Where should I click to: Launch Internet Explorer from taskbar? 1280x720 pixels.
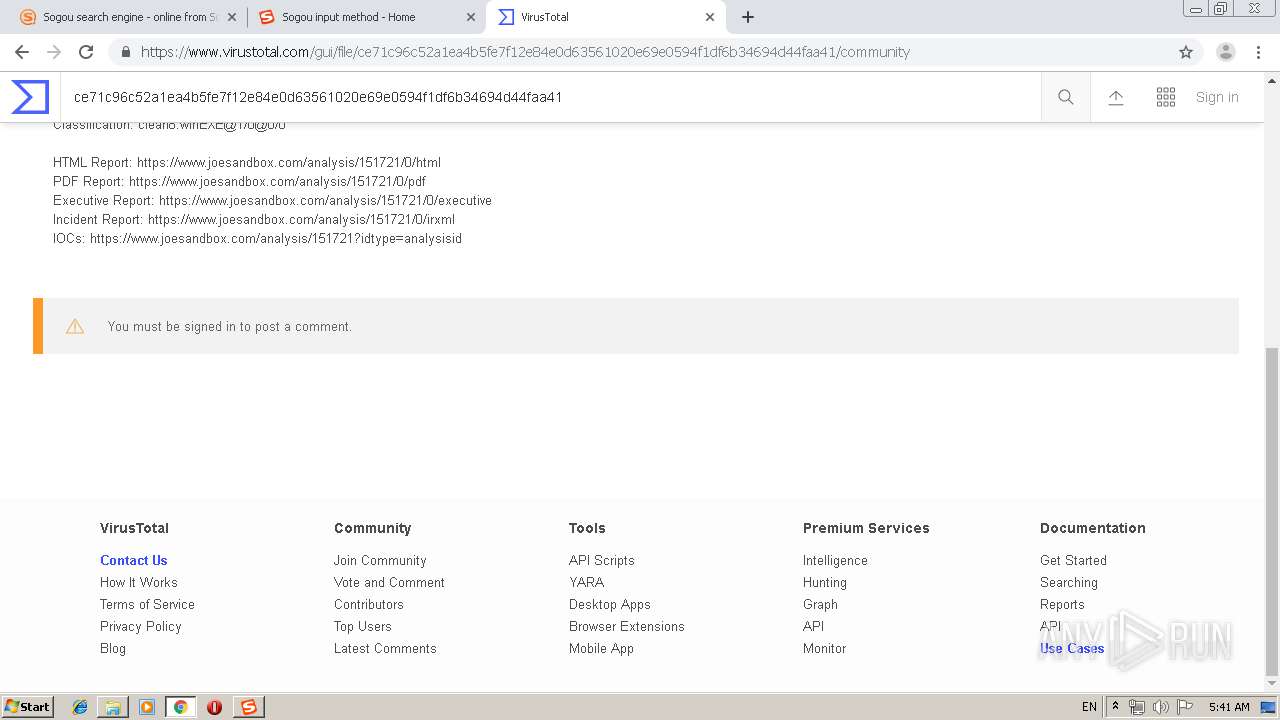80,707
